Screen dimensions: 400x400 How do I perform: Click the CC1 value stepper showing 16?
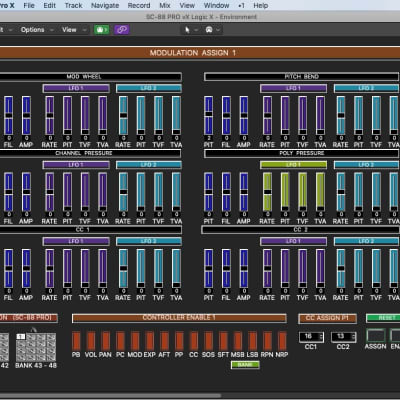(x=311, y=337)
